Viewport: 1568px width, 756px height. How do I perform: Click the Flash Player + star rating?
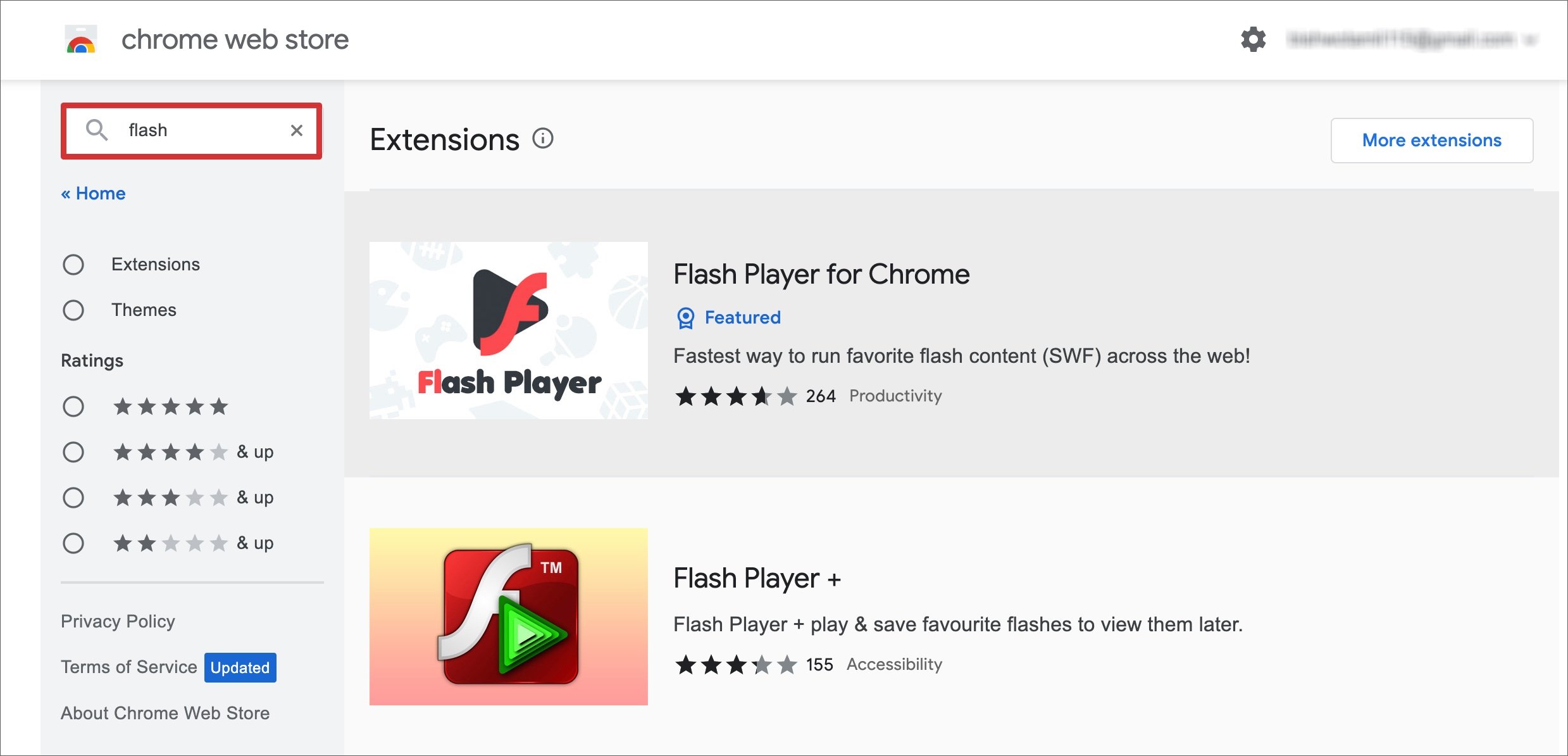(734, 664)
